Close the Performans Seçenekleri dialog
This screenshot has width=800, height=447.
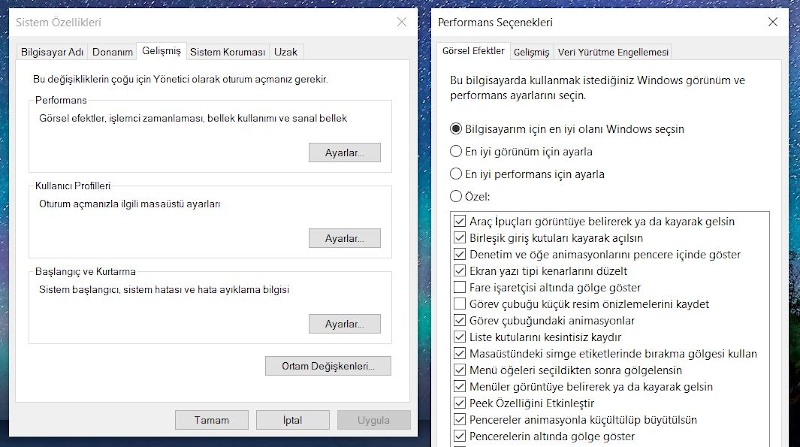click(x=785, y=21)
